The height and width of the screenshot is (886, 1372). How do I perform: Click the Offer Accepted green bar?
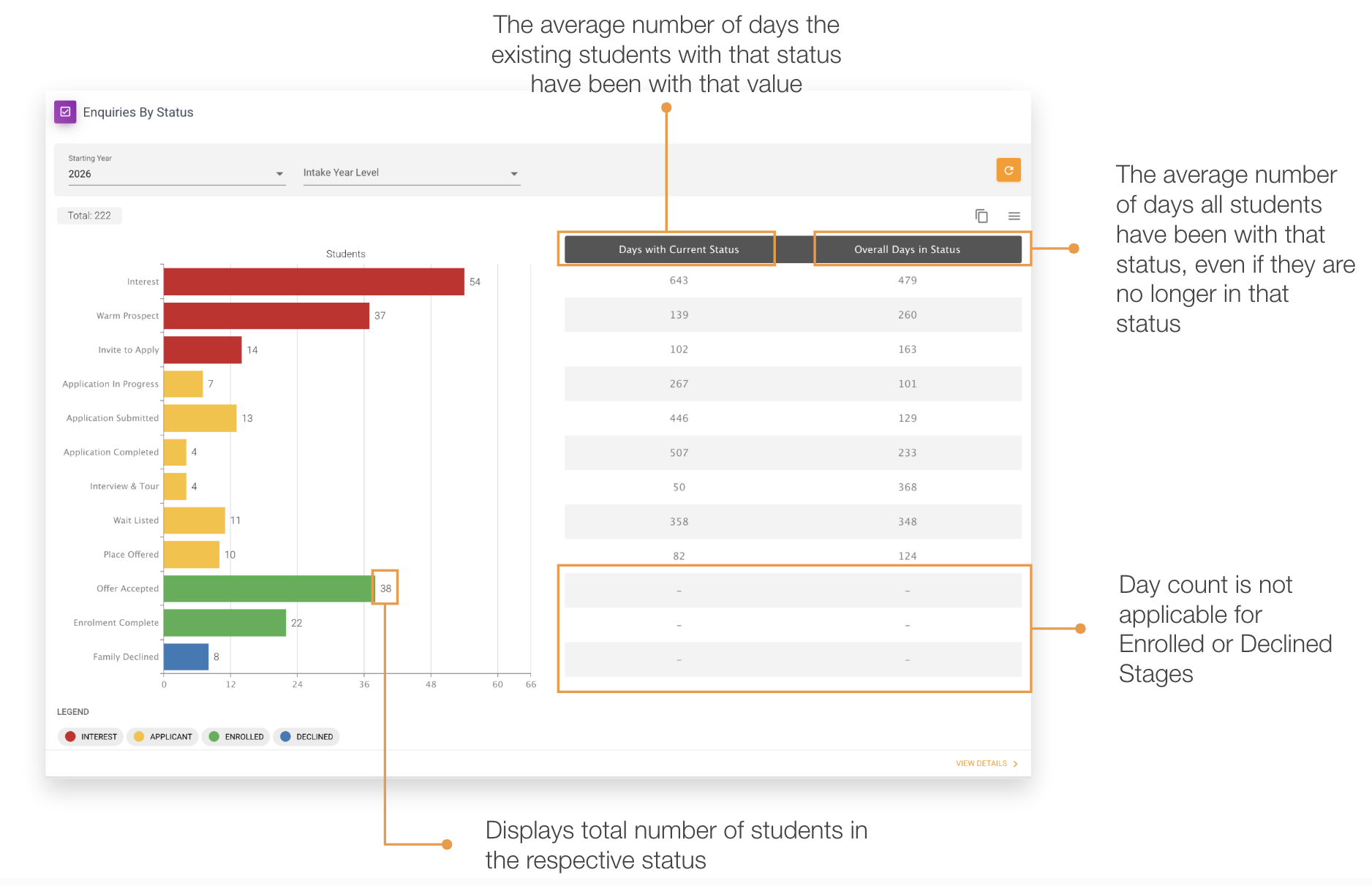coord(267,588)
